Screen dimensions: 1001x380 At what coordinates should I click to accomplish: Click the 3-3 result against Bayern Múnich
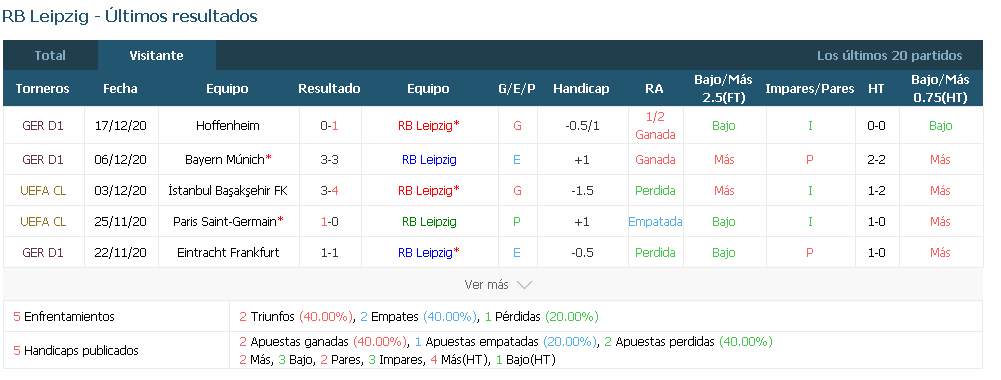click(x=329, y=160)
